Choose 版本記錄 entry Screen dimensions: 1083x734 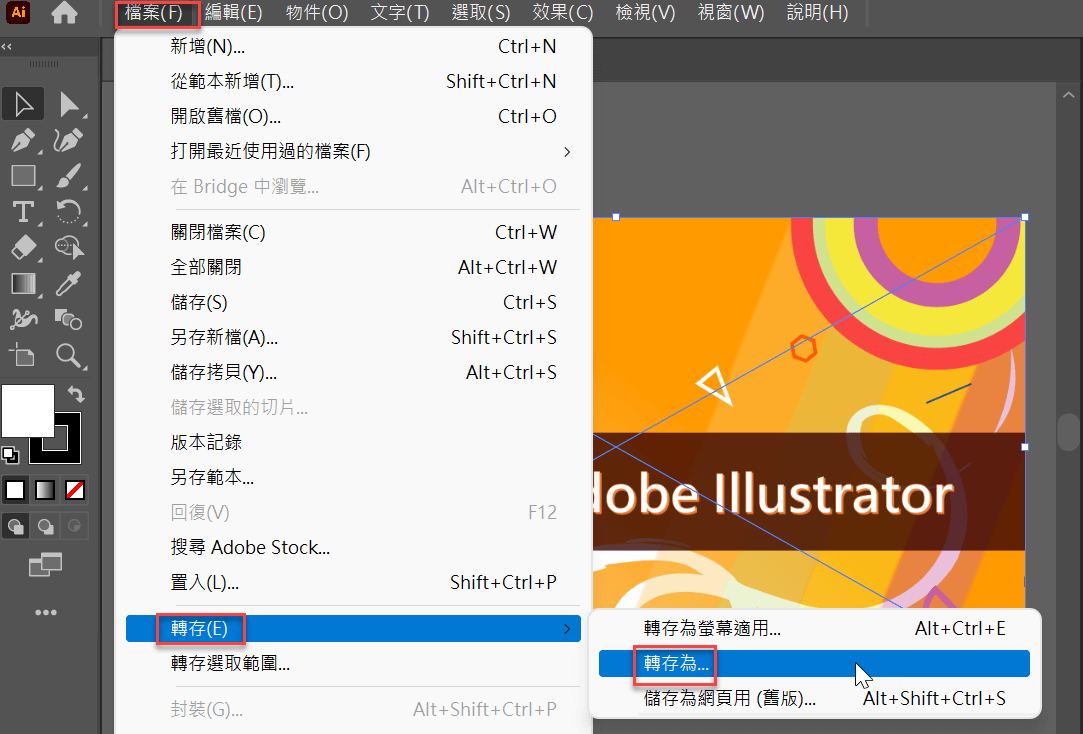[x=353, y=442]
